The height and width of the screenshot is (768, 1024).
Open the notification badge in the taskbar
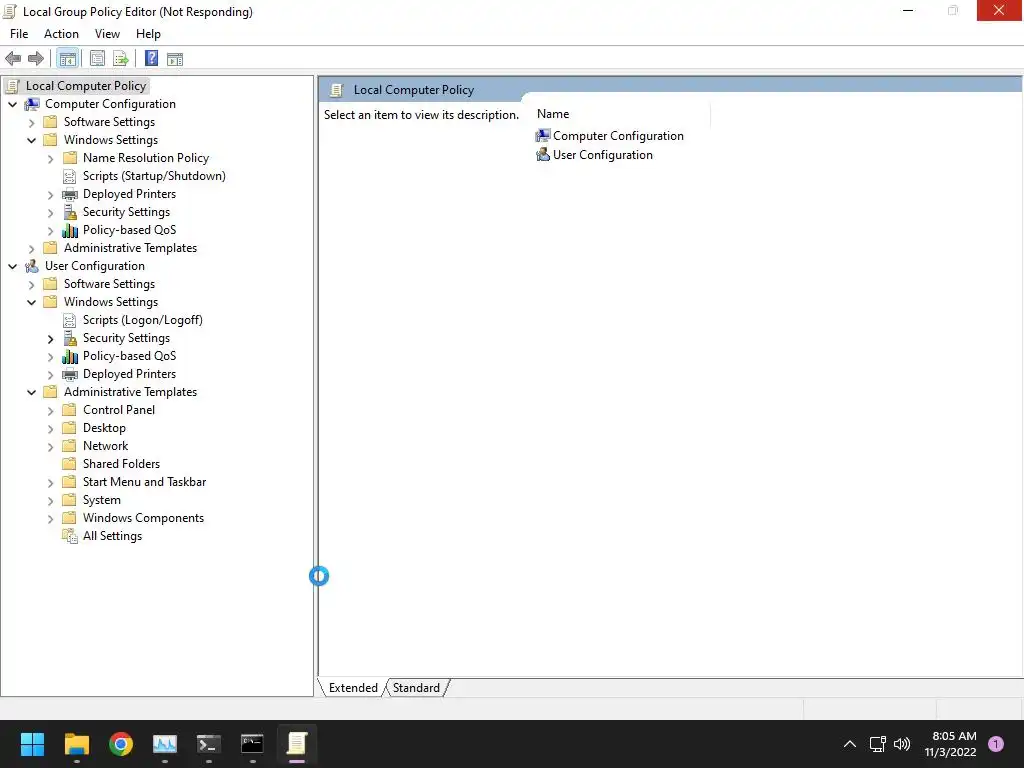coord(996,744)
